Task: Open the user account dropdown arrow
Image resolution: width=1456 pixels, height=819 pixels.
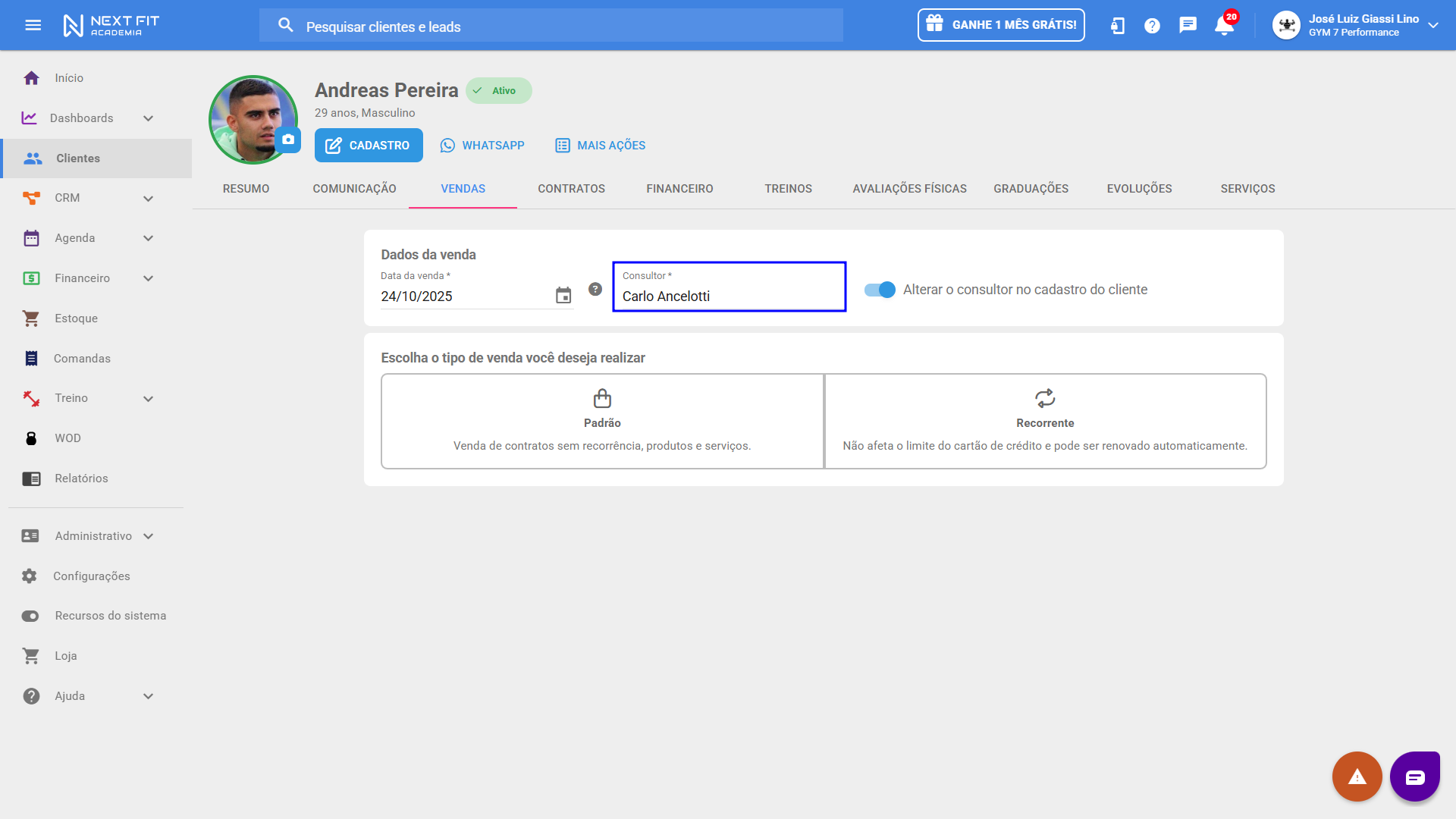Action: tap(1432, 25)
